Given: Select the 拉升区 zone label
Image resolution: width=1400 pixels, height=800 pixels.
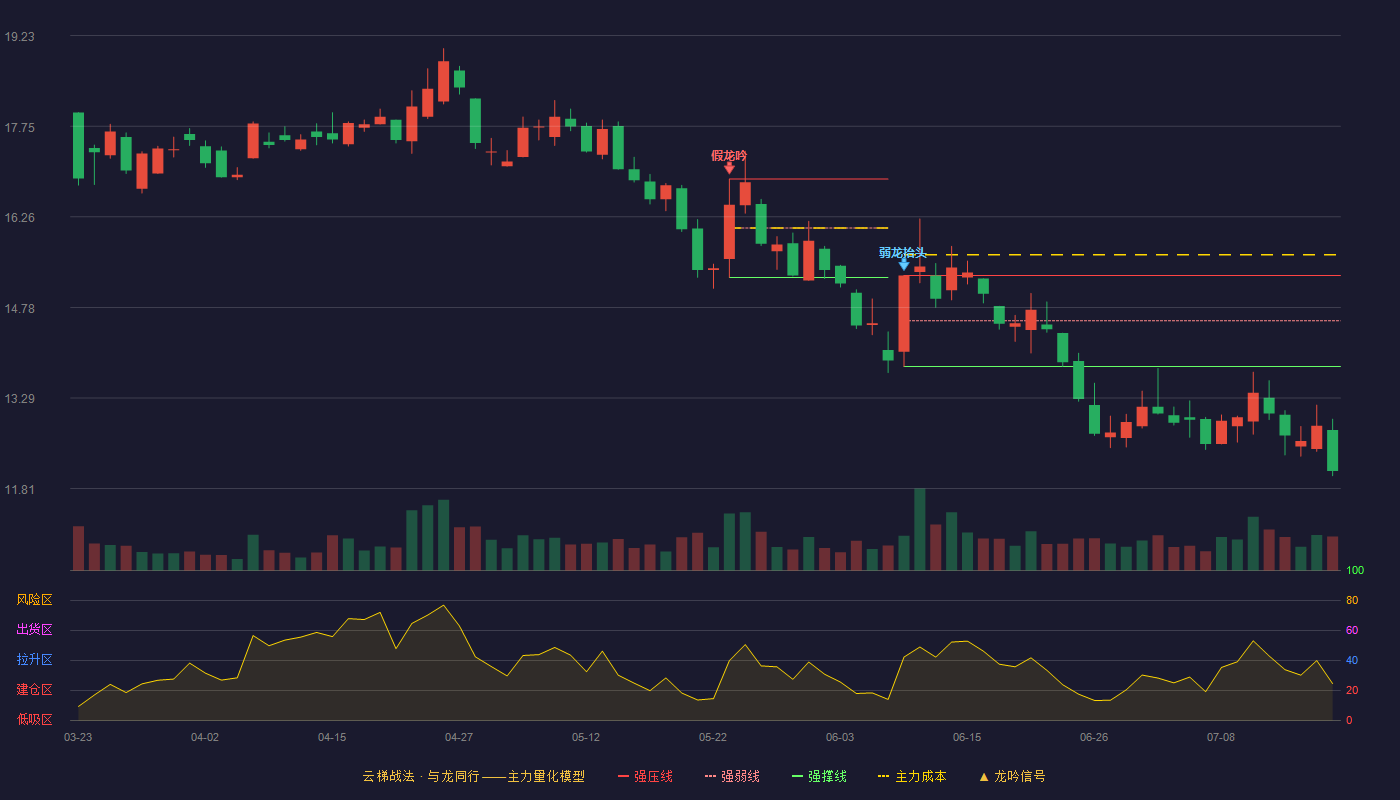Looking at the screenshot, I should click(34, 660).
